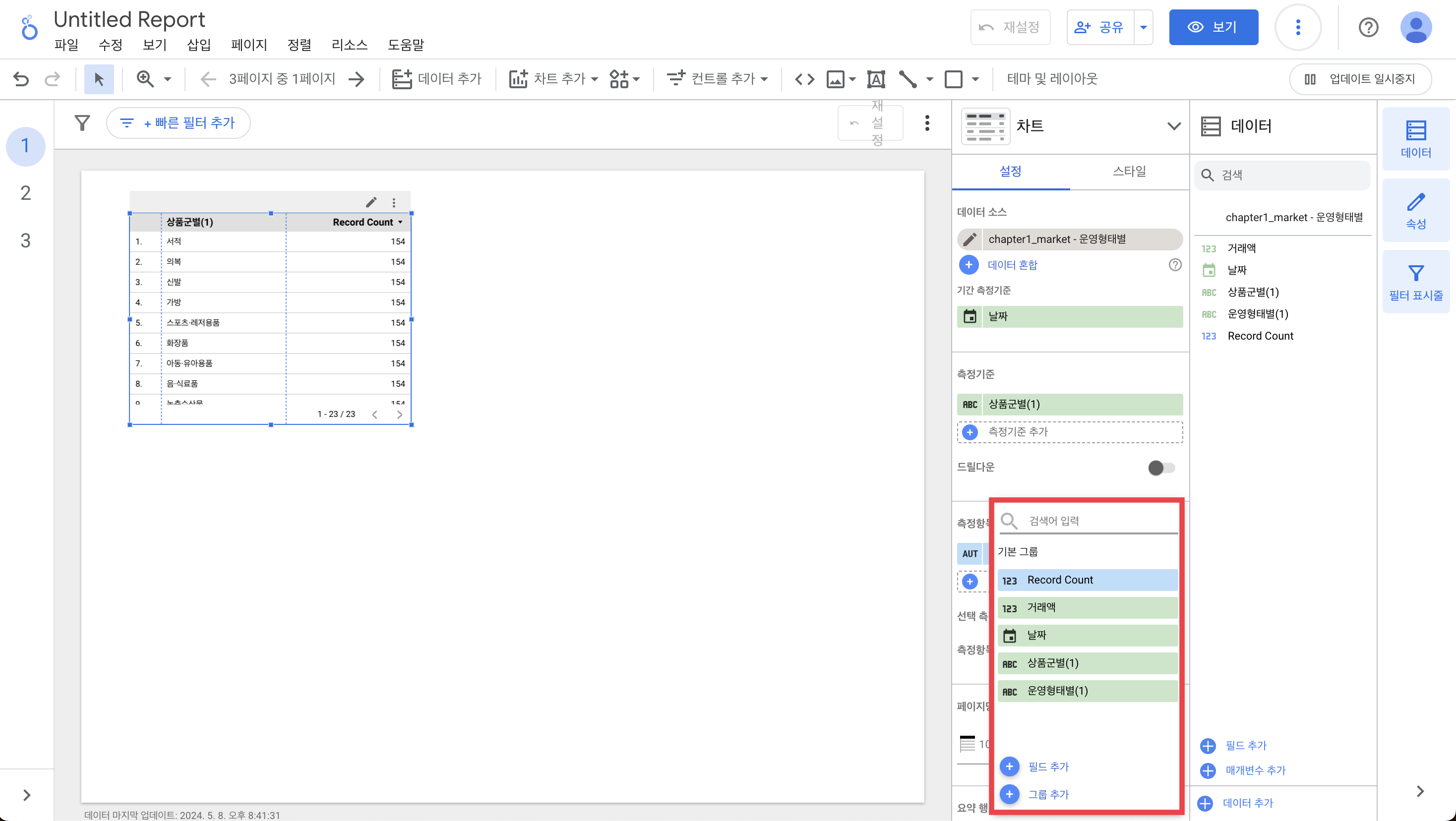This screenshot has height=821, width=1456.
Task: Click the undo arrow icon
Action: pos(21,78)
